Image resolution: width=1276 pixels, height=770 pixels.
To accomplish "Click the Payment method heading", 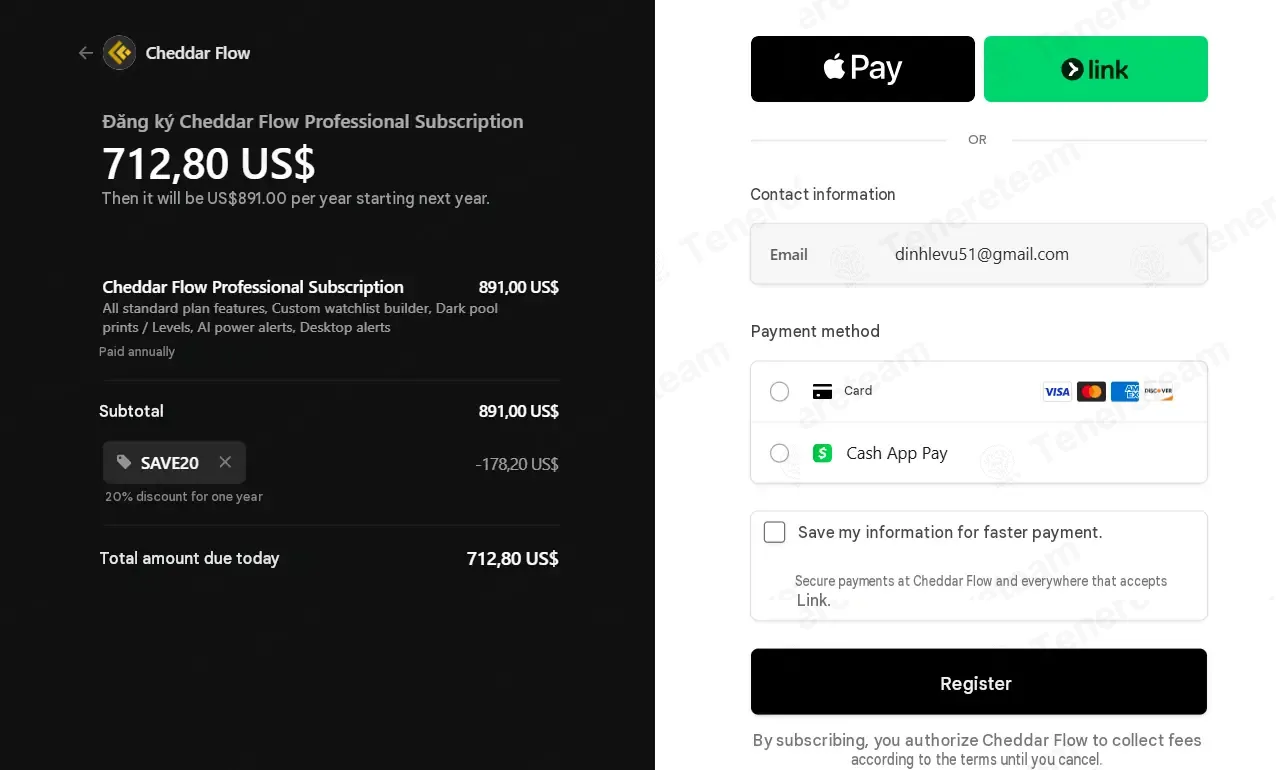I will point(815,331).
